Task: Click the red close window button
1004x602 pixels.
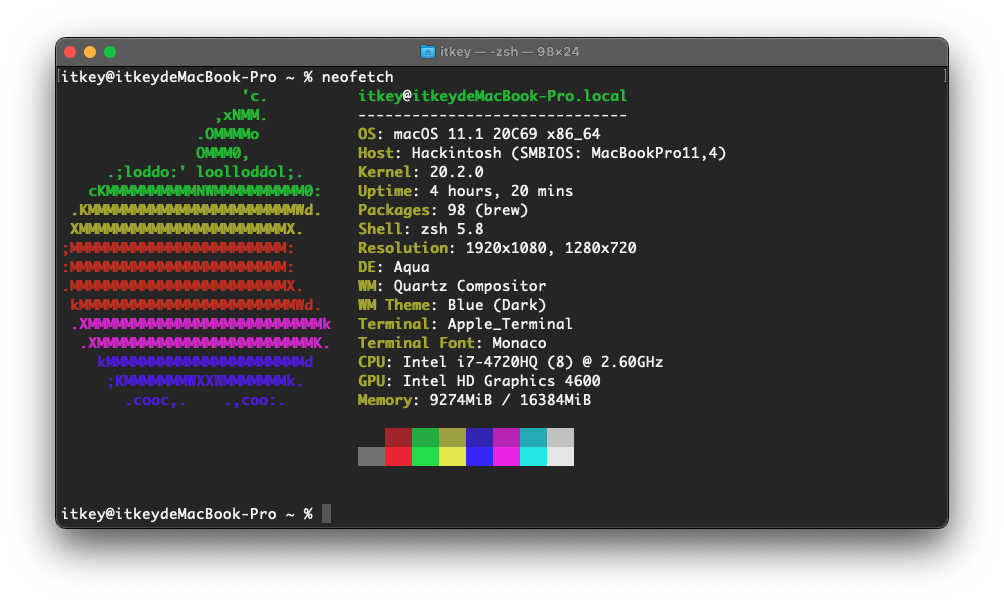Action: (x=70, y=52)
